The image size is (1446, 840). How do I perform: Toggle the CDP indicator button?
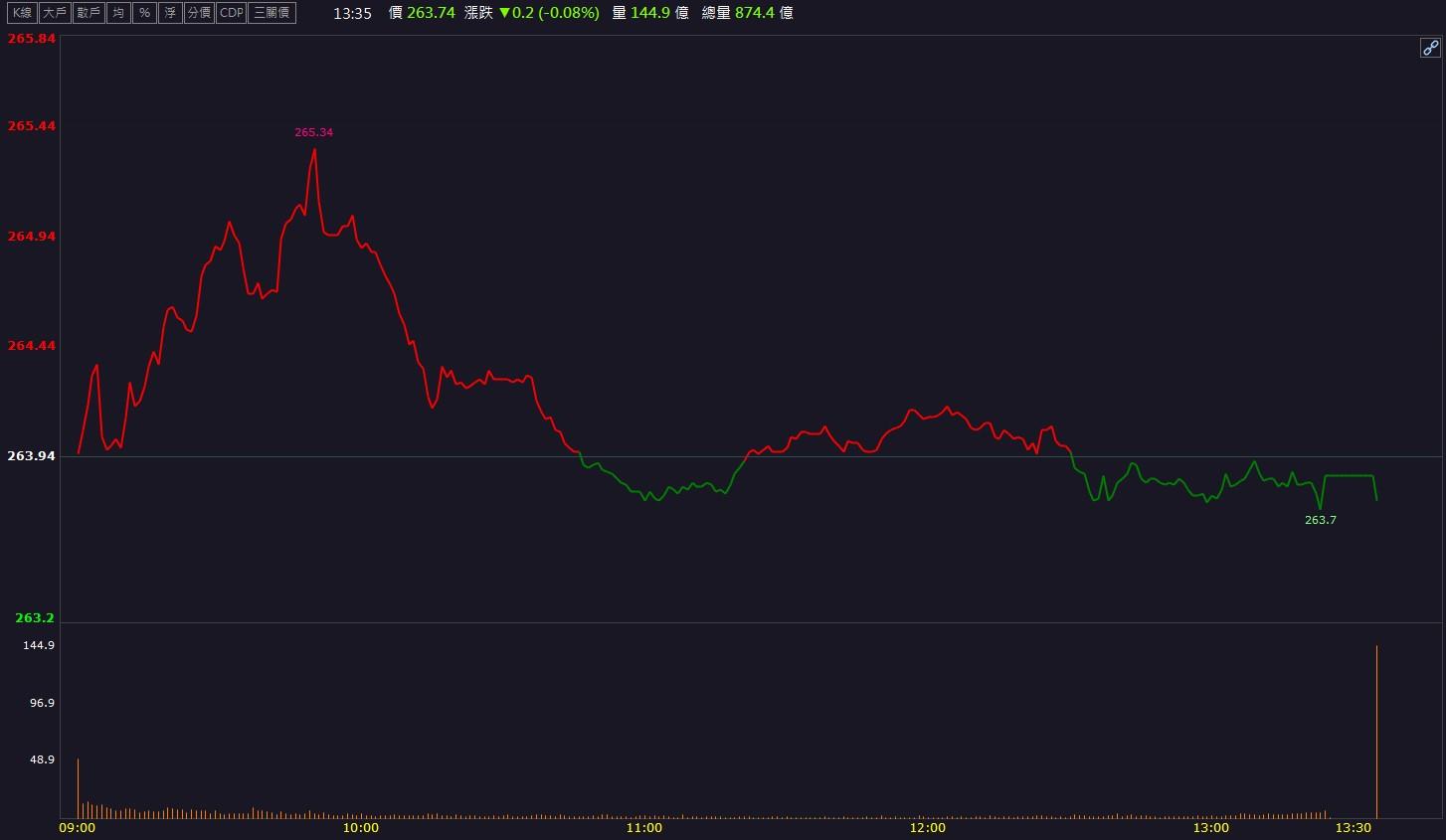pos(231,13)
